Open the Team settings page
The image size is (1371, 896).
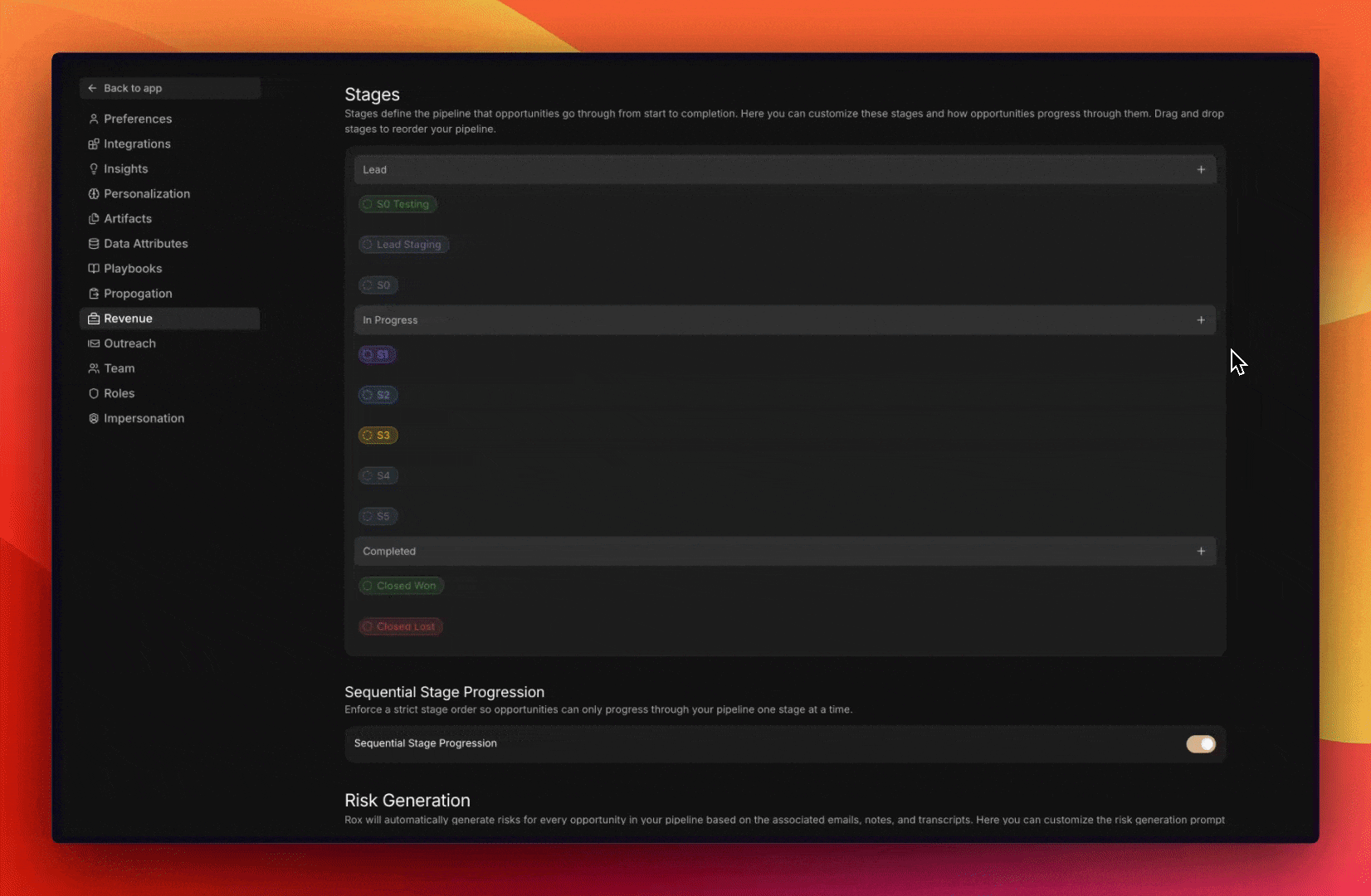click(x=119, y=368)
